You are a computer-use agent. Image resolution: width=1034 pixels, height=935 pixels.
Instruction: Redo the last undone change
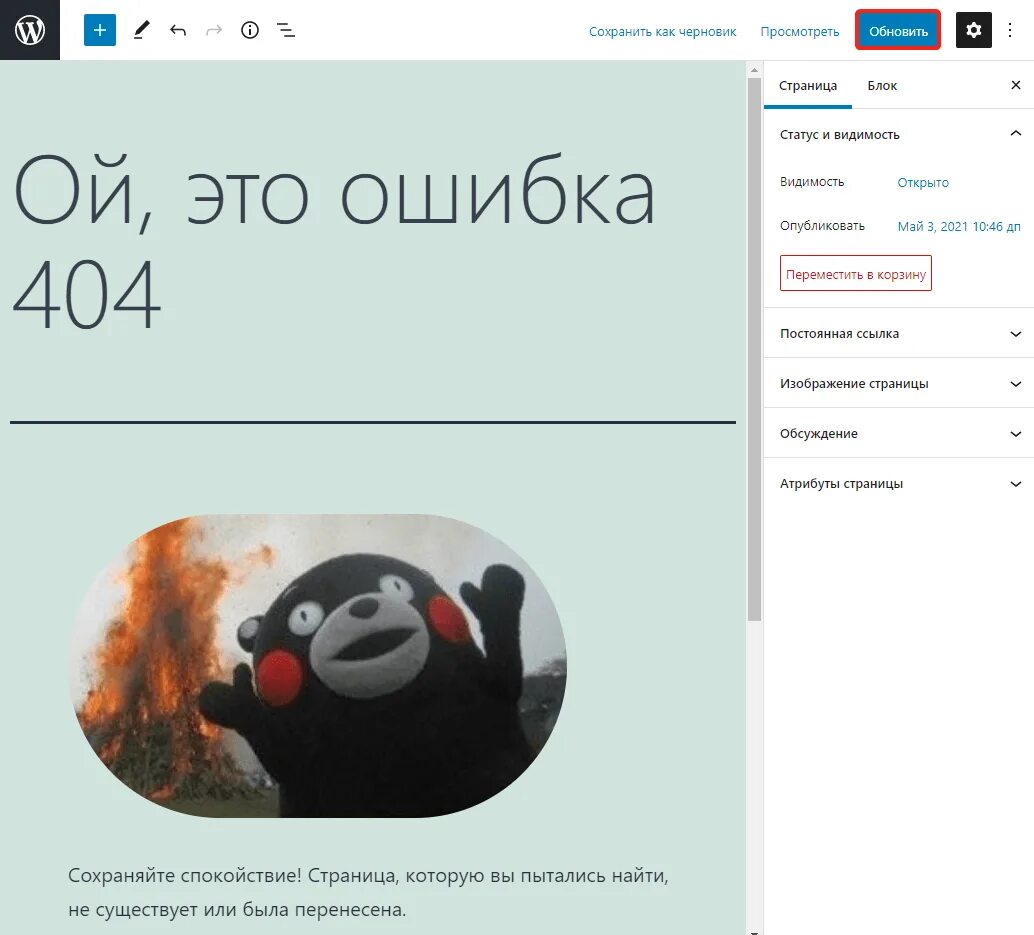[214, 30]
